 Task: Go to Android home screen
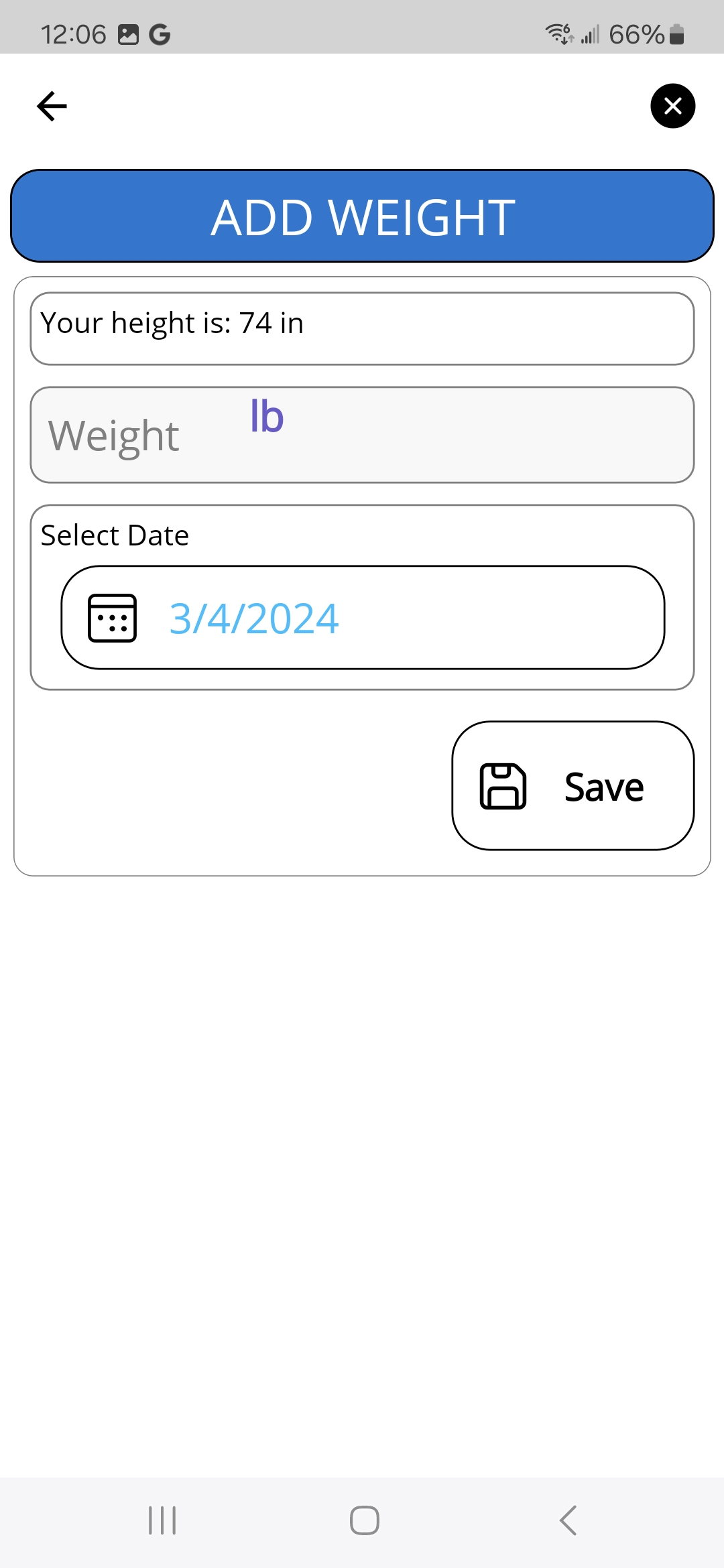364,1520
